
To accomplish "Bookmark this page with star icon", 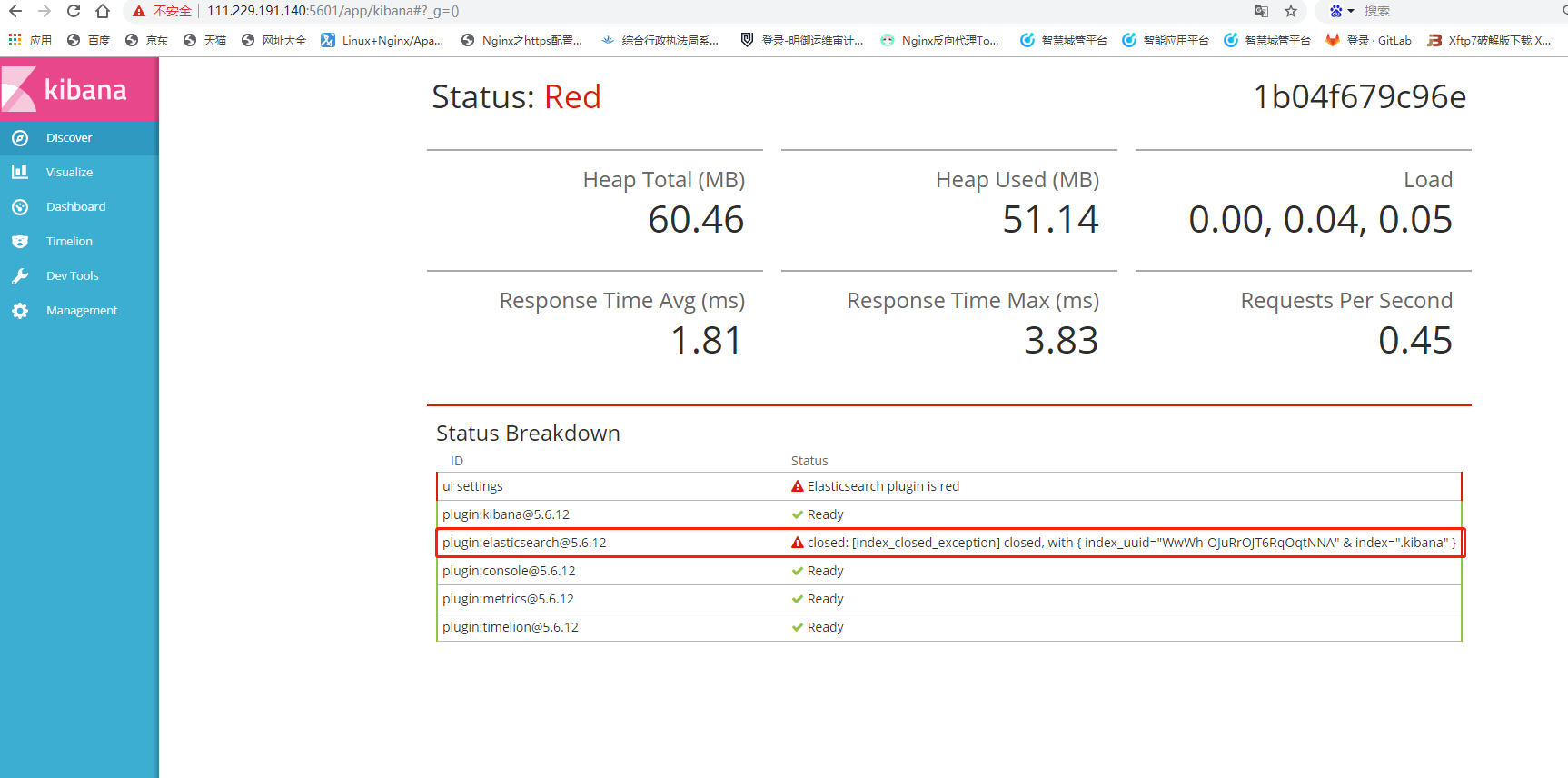I will click(1291, 11).
